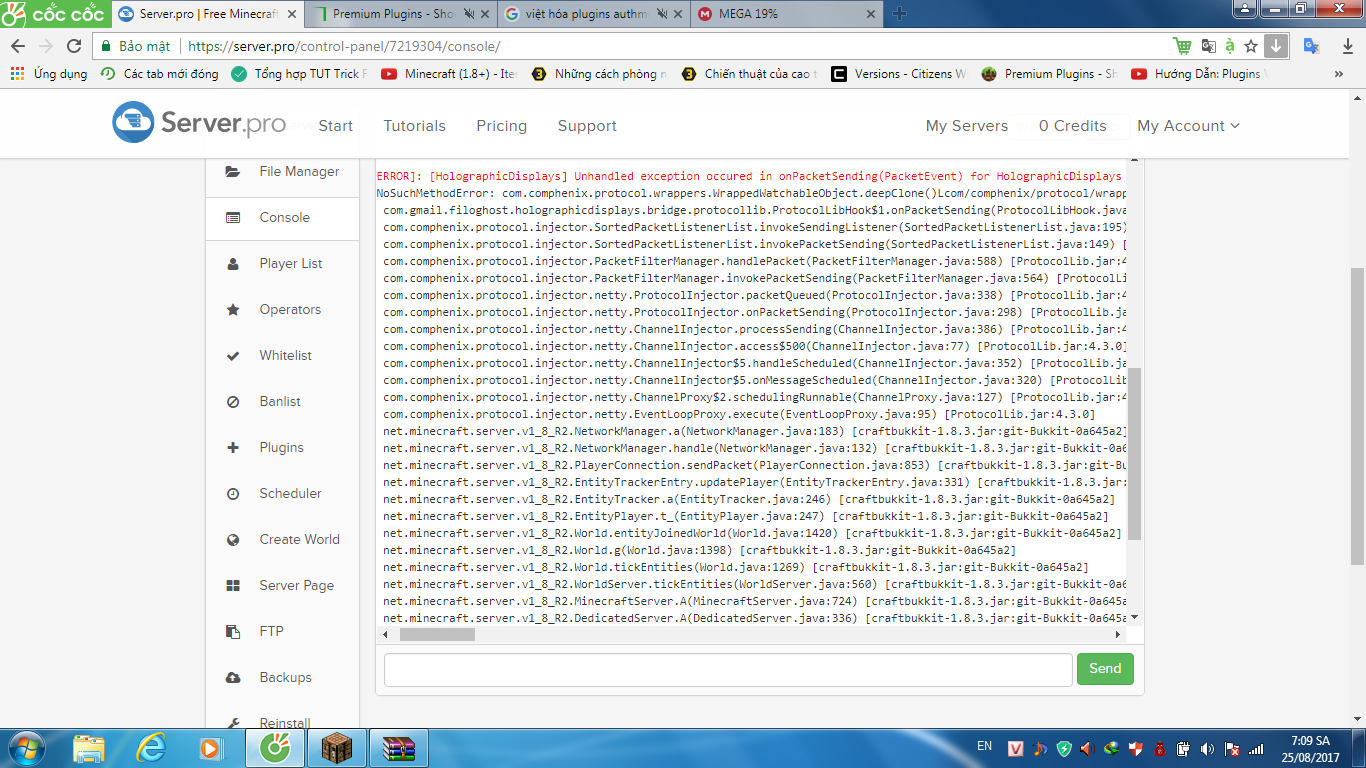
Task: Open Plugins via its plus icon
Action: point(233,448)
